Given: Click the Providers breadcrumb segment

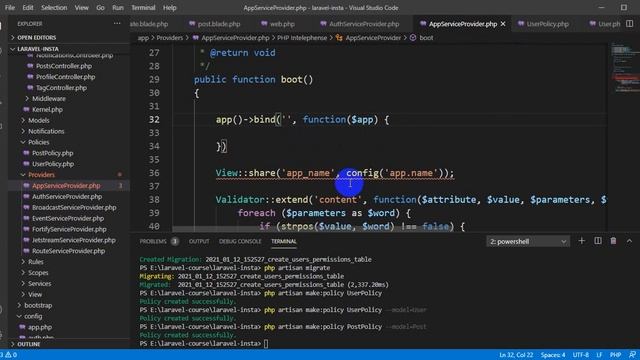Looking at the screenshot, I should pyautogui.click(x=169, y=38).
